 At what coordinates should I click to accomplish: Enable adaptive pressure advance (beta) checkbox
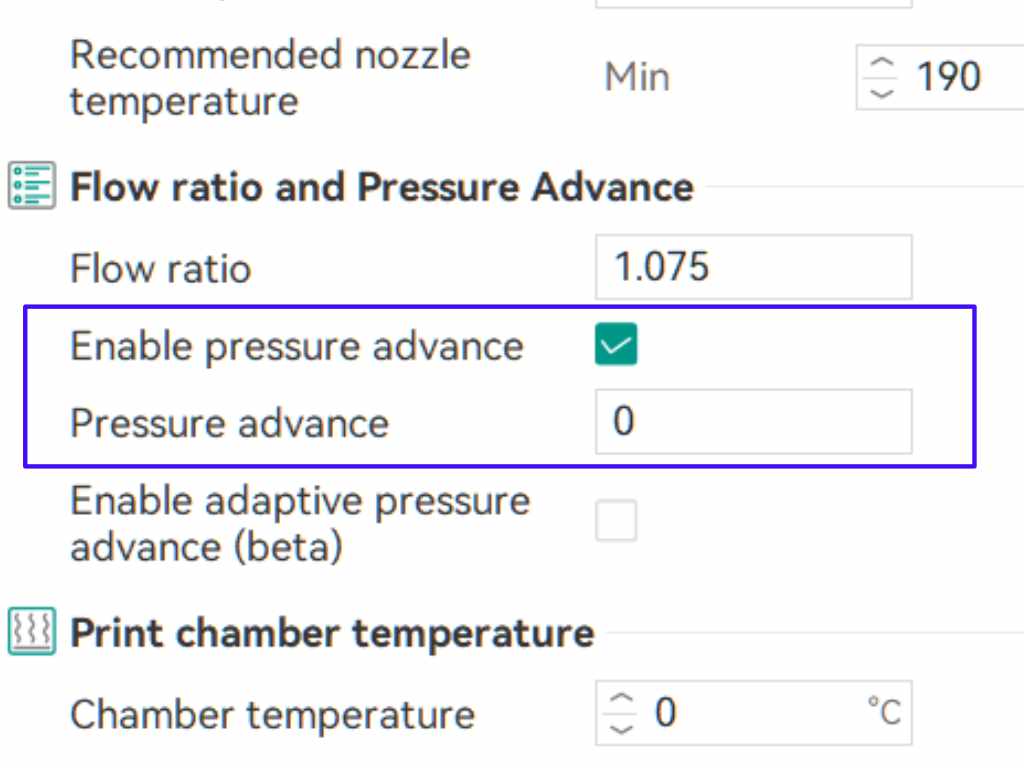(x=616, y=521)
